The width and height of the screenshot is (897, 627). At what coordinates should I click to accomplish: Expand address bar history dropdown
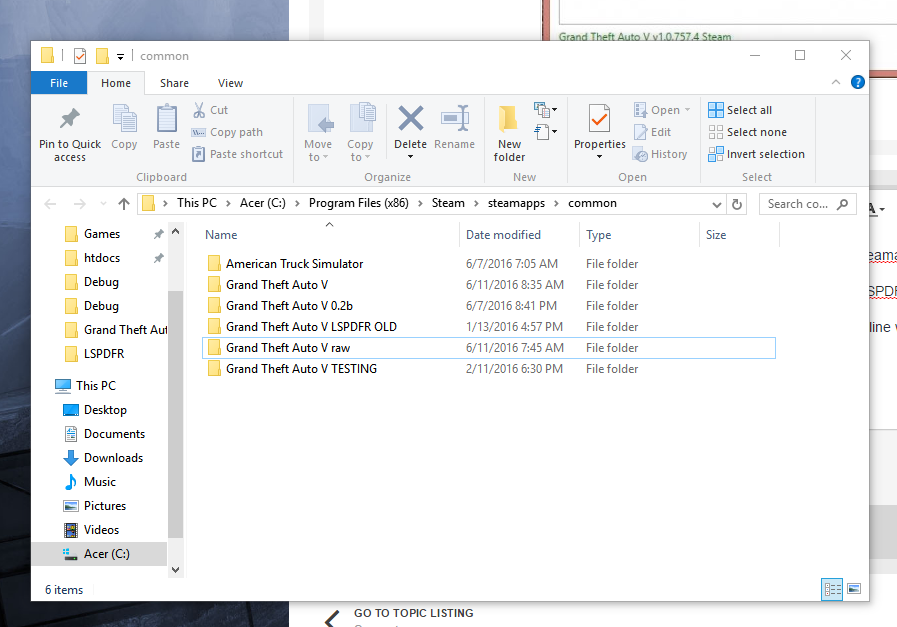[716, 204]
